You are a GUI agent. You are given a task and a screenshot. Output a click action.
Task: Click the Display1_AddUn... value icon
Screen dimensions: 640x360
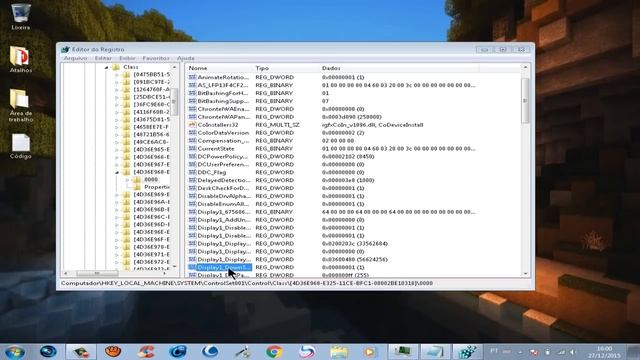[192, 220]
